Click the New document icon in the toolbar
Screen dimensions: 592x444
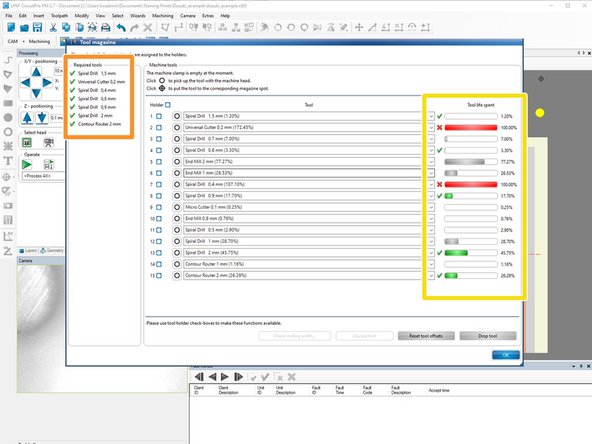pyautogui.click(x=11, y=27)
